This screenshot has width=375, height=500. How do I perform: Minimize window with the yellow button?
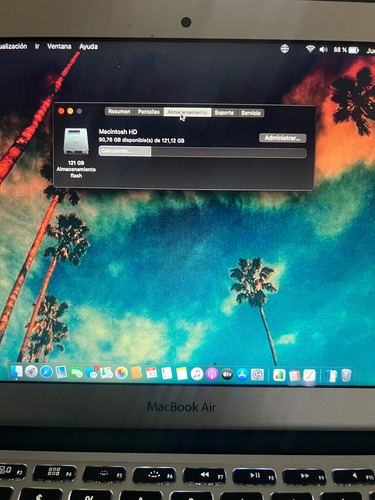tap(70, 111)
